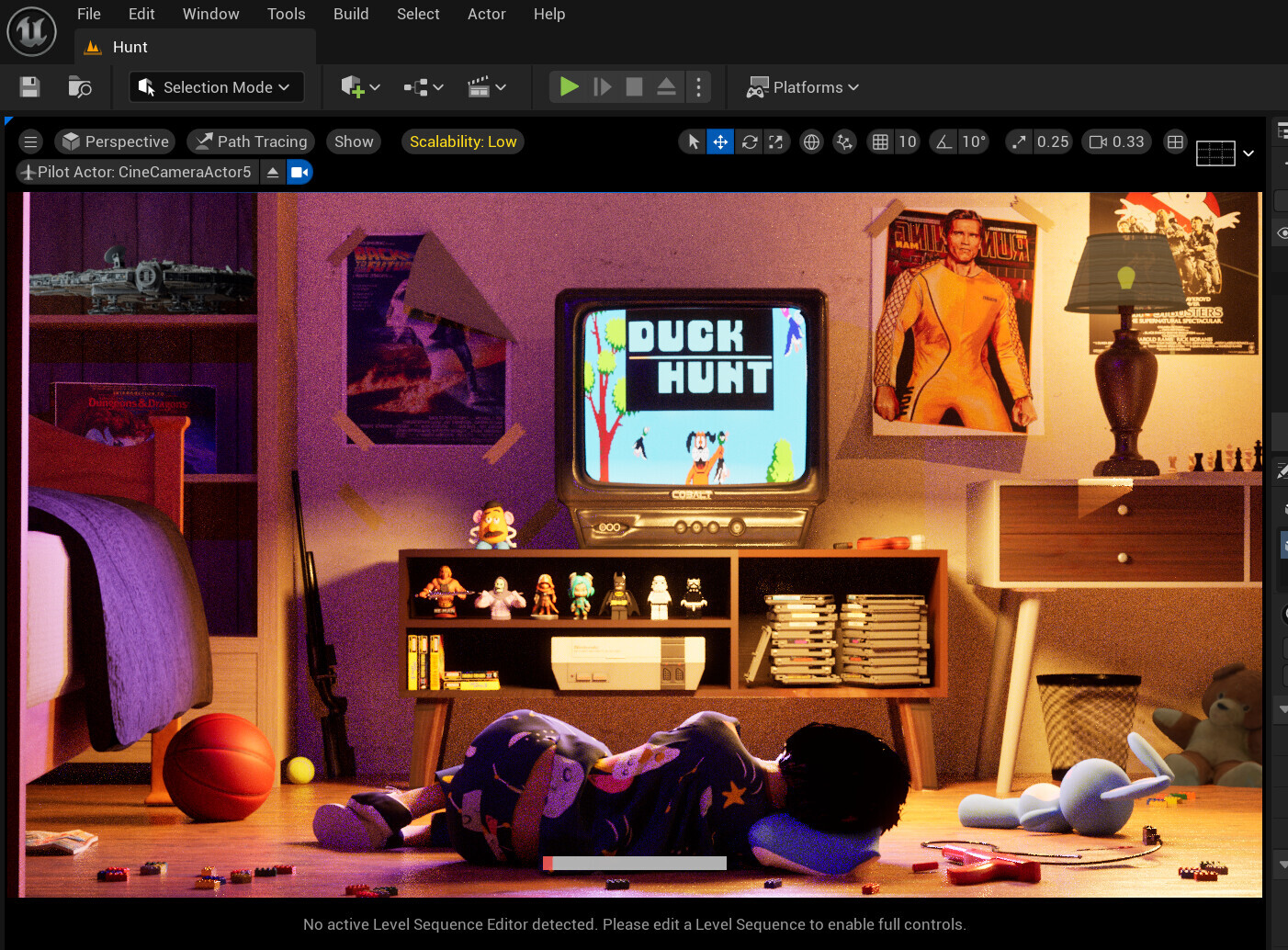Open the Perspective view dropdown
This screenshot has width=1288, height=950.
[x=115, y=141]
